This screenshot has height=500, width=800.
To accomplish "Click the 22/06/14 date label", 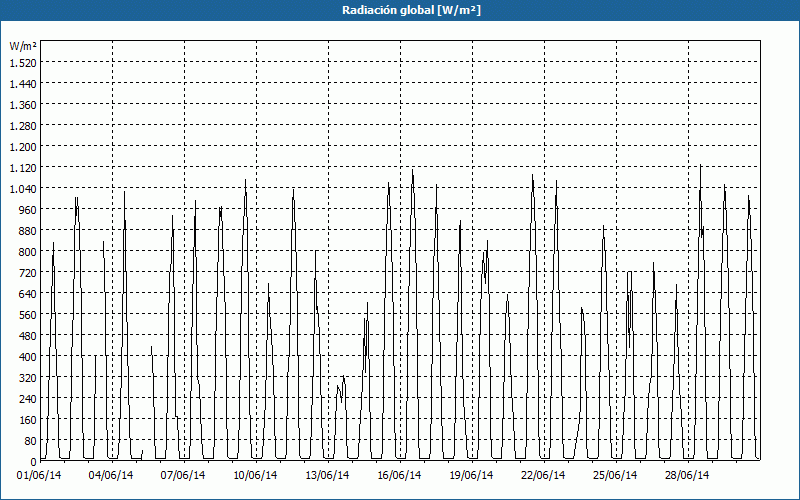I will (x=543, y=475).
